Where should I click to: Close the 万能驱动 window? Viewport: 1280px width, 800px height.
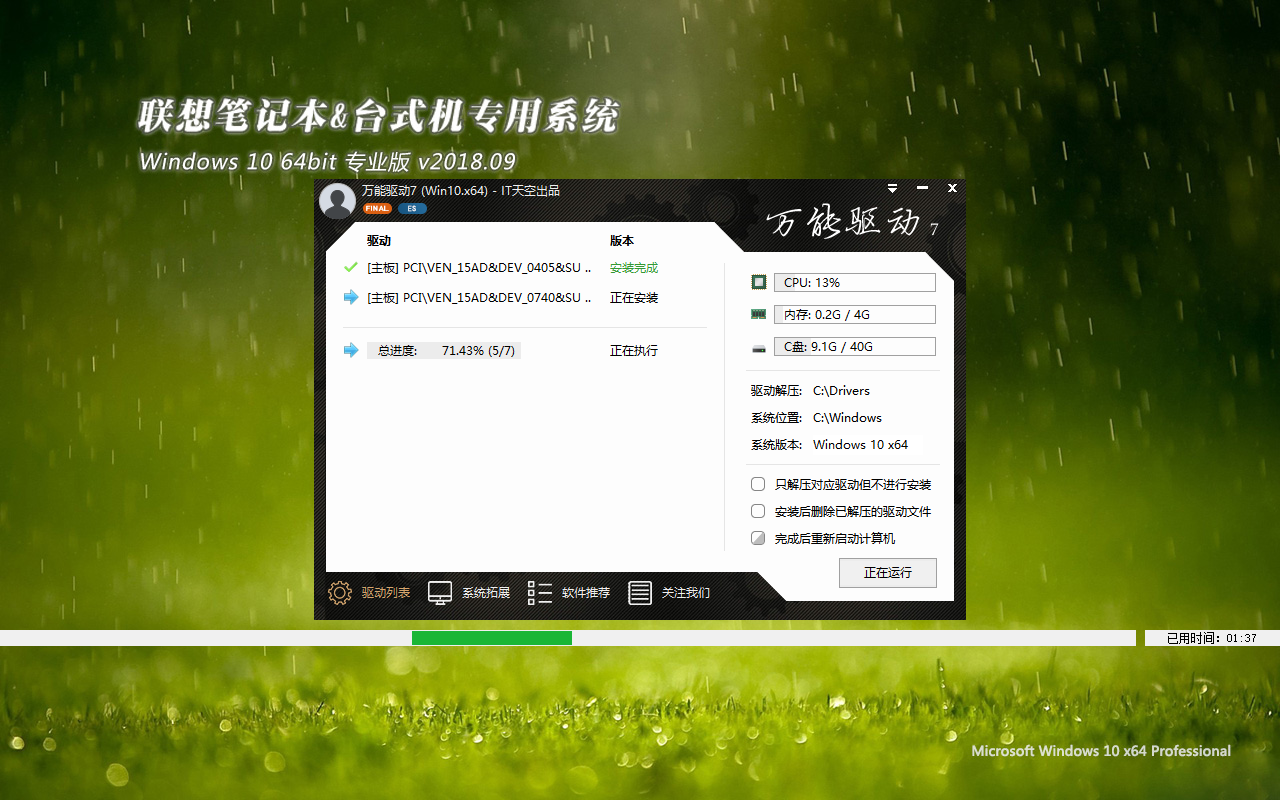pos(952,188)
